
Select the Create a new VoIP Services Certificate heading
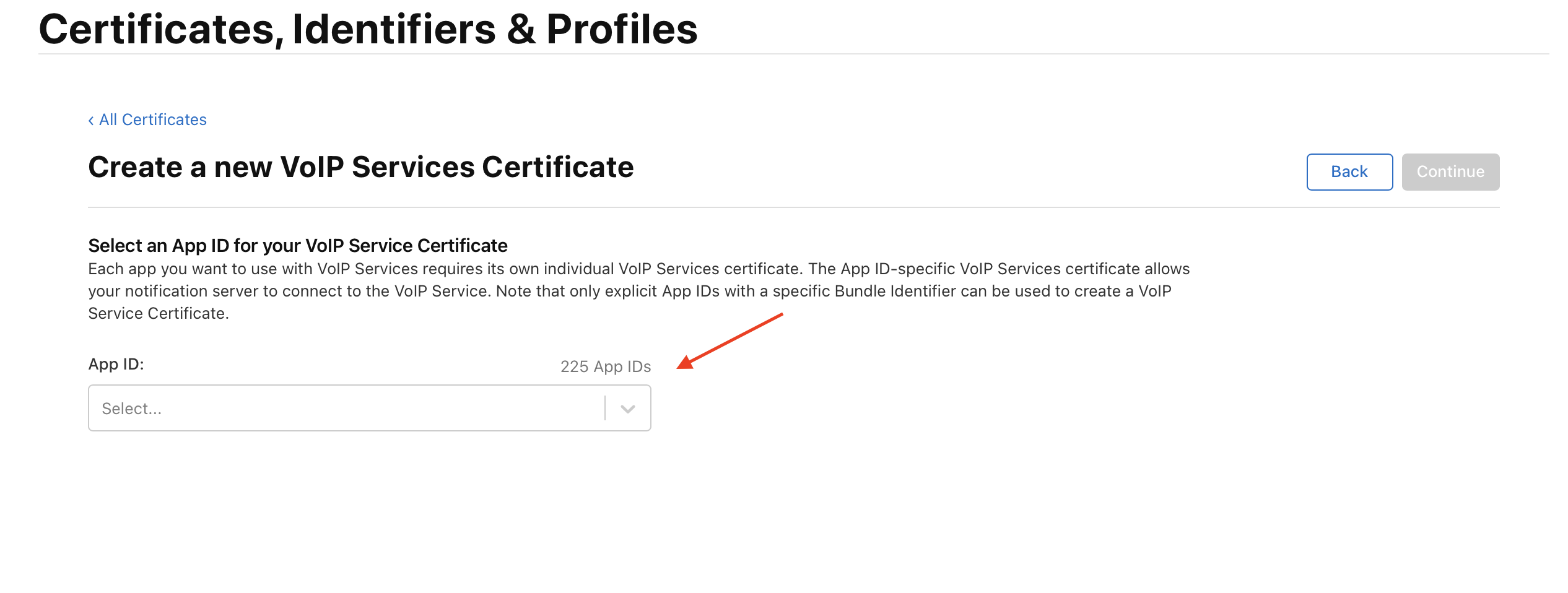[362, 166]
